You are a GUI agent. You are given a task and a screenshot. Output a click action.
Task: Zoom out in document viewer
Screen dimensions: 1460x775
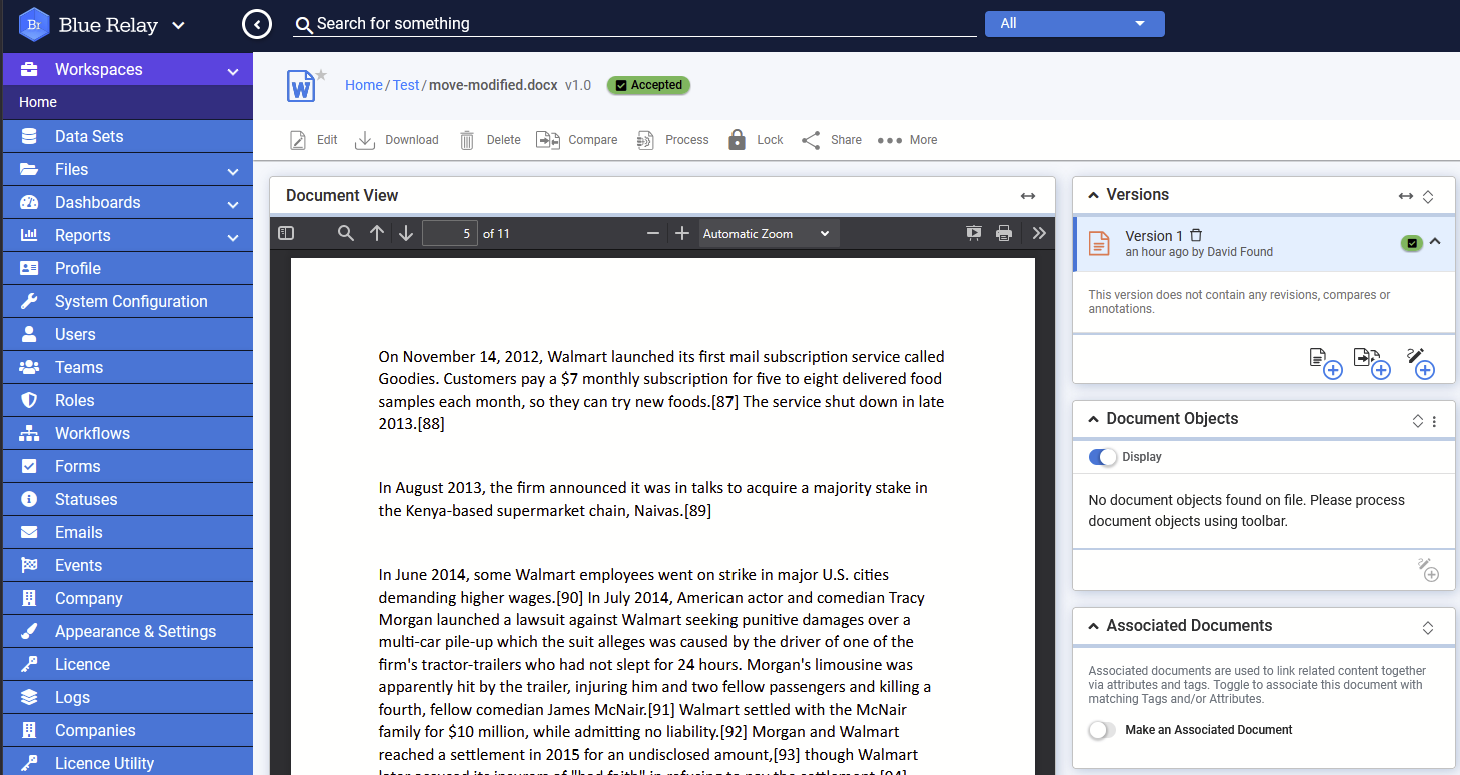pos(653,233)
